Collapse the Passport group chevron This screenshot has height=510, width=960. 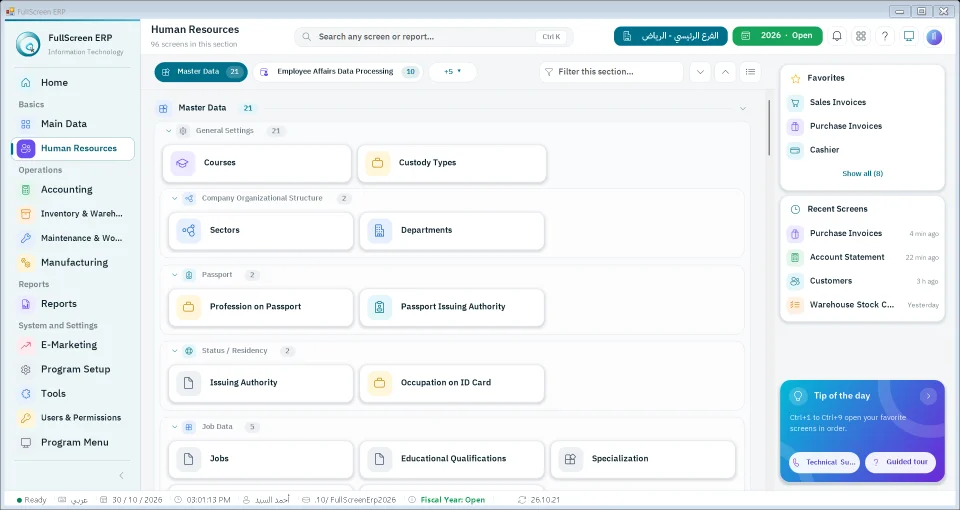tap(174, 275)
